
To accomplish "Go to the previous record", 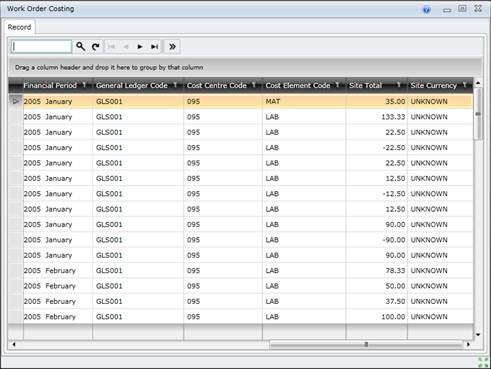I will coord(126,47).
